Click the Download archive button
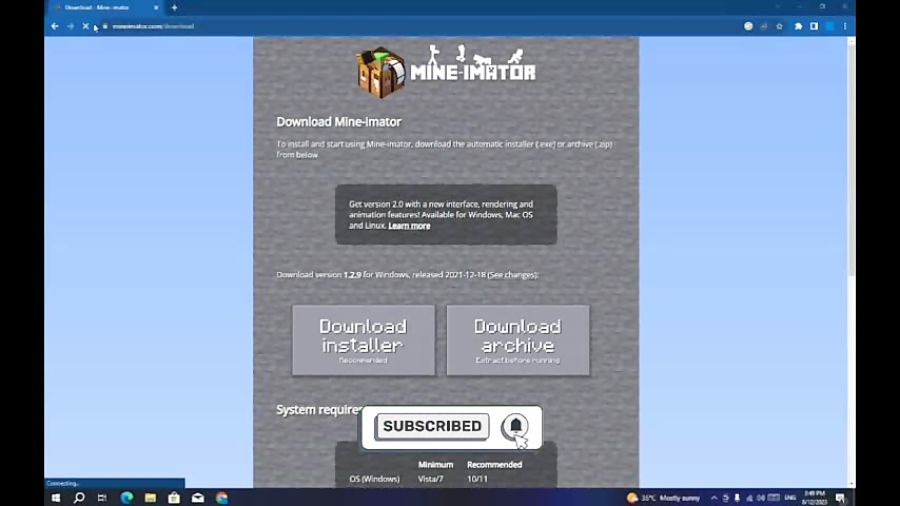Screen dimensions: 900x506 click(x=518, y=340)
